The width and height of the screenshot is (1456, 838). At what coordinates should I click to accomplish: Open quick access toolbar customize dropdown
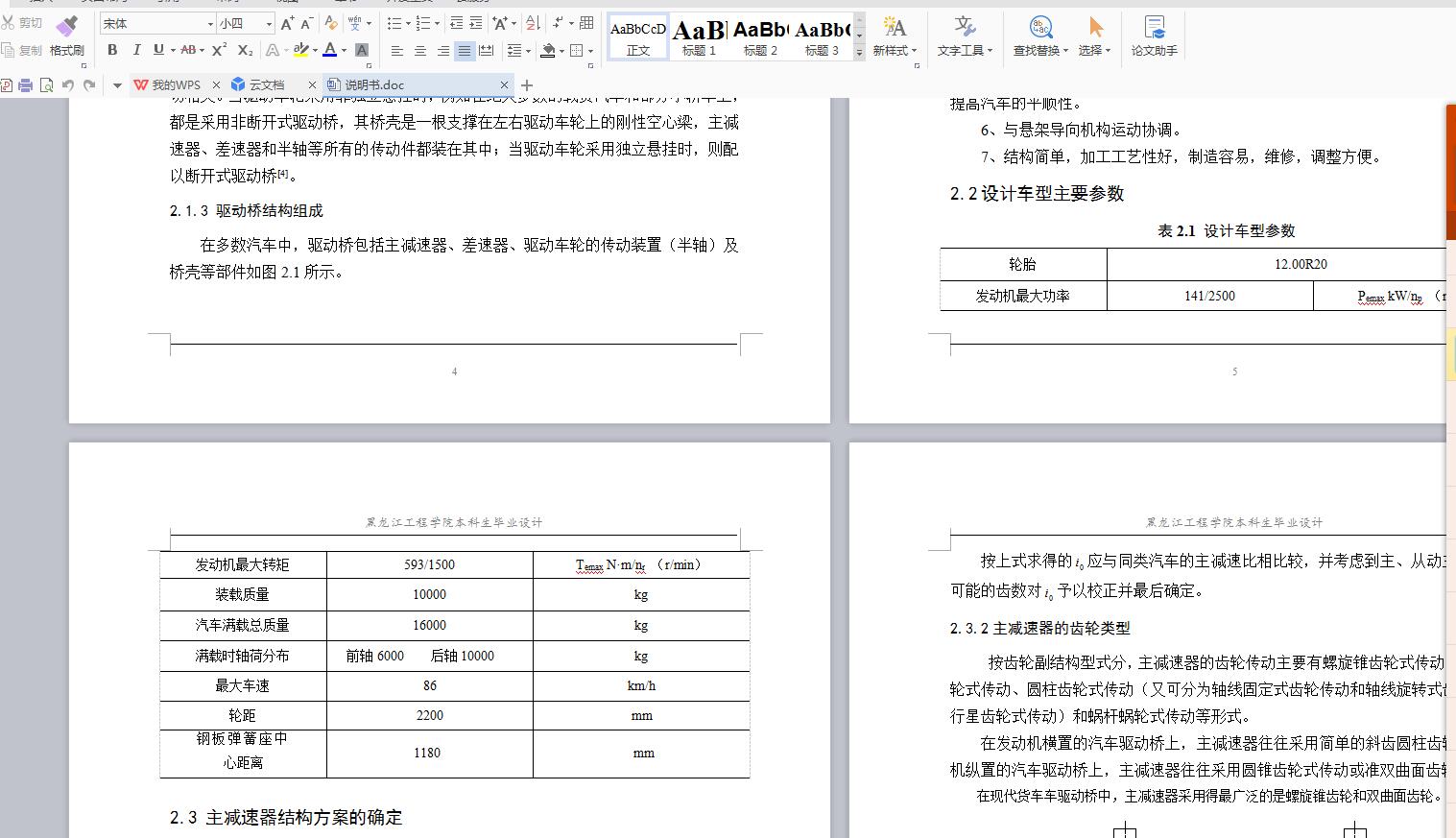[117, 85]
